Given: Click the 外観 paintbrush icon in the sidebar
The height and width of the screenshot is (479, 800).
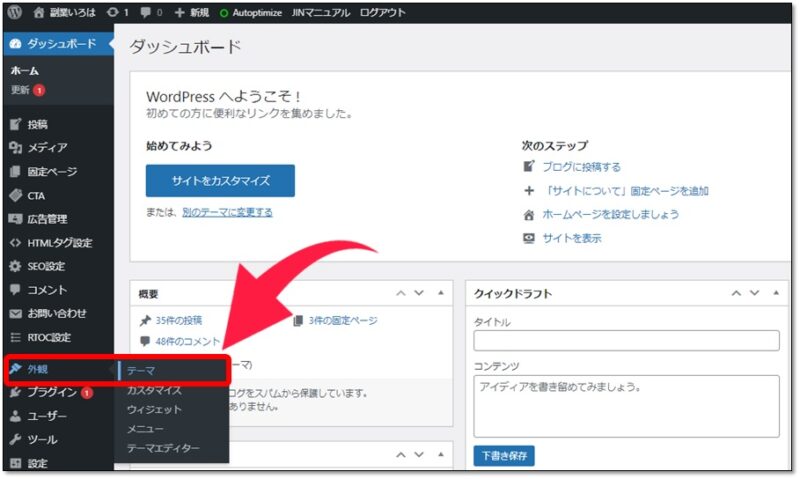Looking at the screenshot, I should [x=15, y=368].
